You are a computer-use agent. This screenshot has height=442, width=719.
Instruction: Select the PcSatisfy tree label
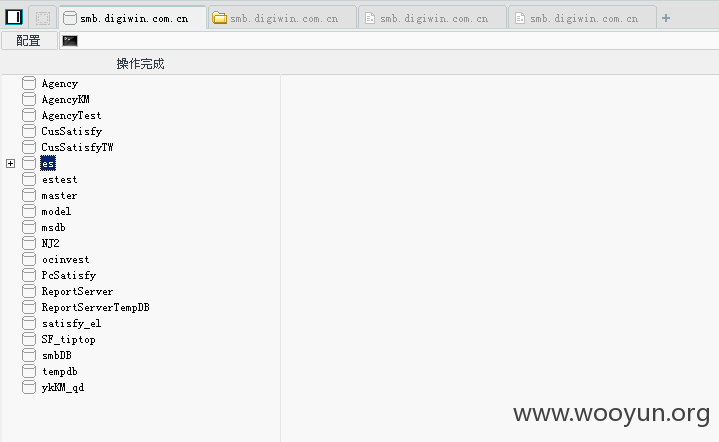[69, 276]
